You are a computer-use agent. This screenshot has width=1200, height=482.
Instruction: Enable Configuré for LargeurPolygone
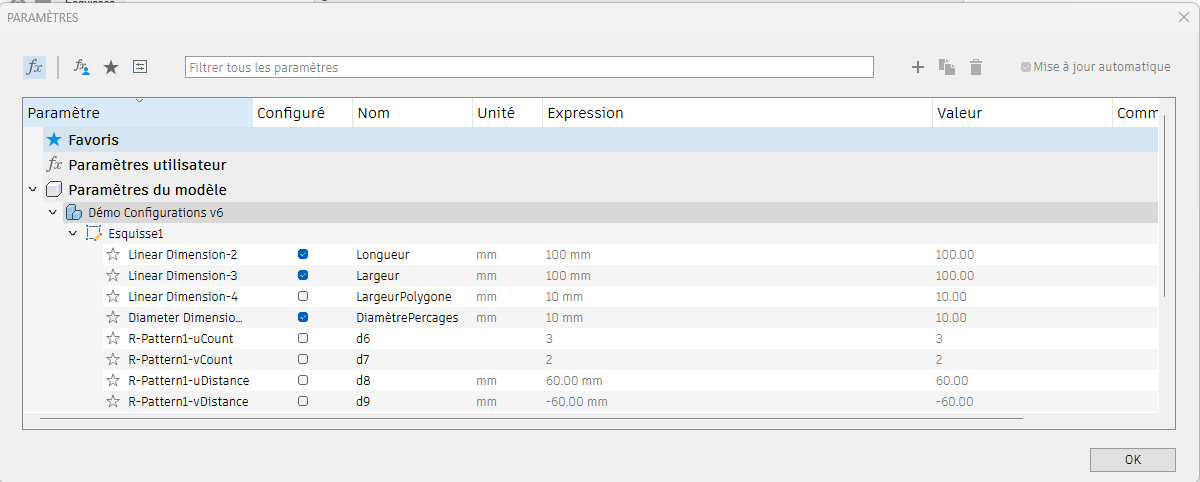(303, 297)
